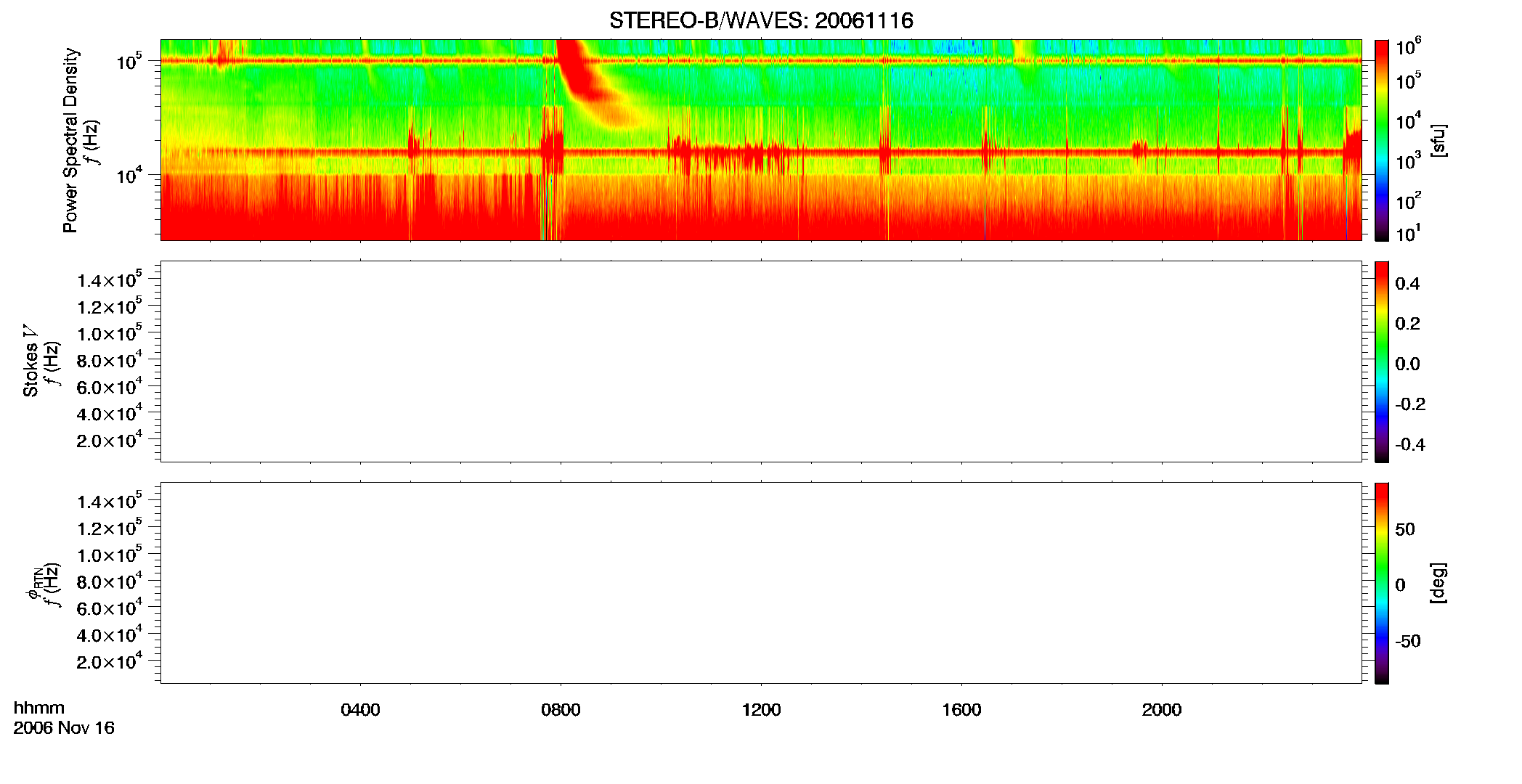The image size is (1522, 784).
Task: Click the hhmm time format label
Action: tap(39, 709)
